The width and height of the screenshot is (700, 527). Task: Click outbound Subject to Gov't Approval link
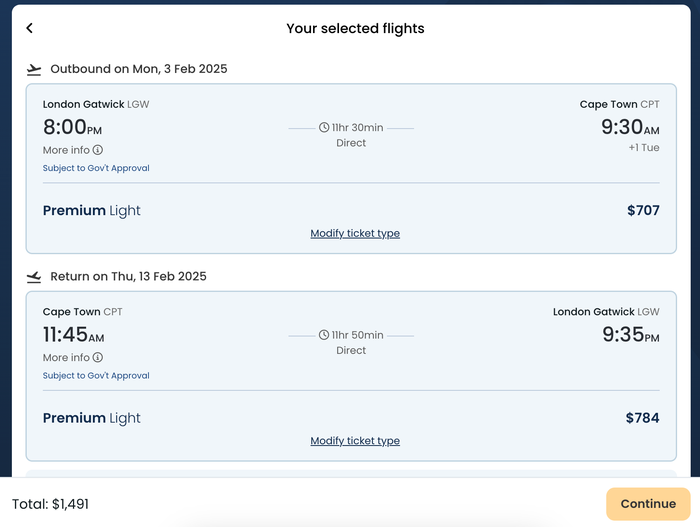96,168
